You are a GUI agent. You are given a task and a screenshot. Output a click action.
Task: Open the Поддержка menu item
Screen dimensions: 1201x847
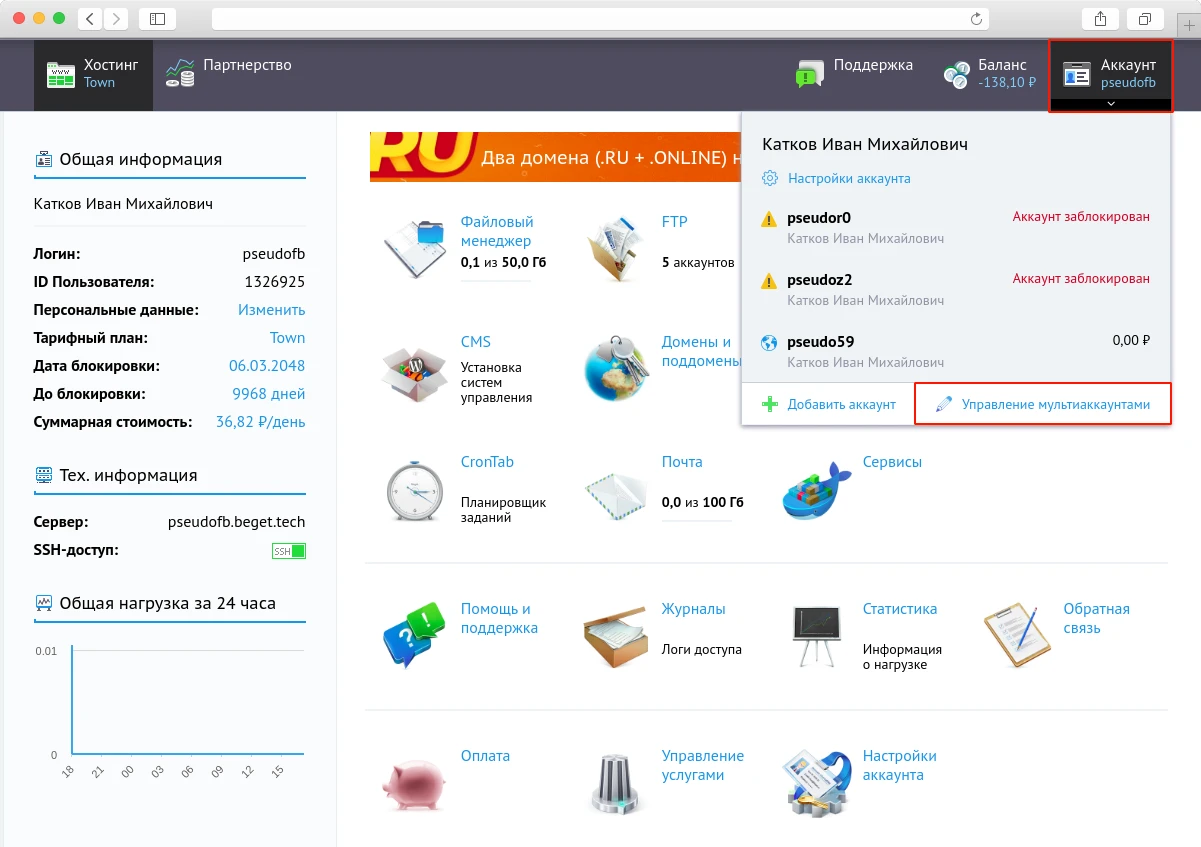pos(854,74)
